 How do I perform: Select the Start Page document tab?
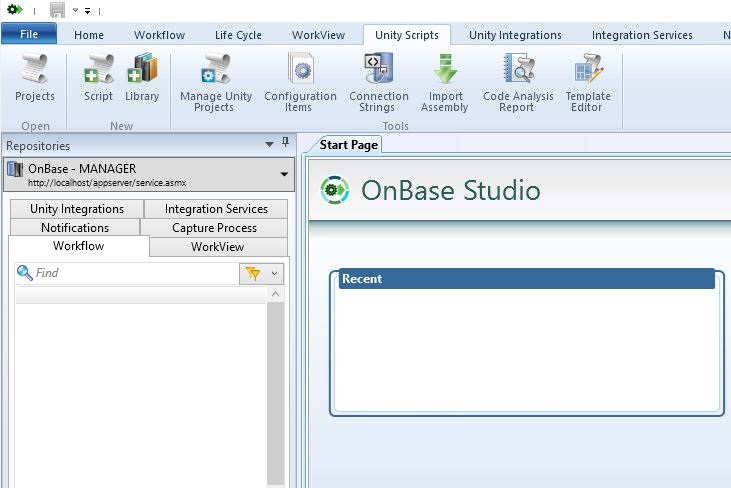click(348, 145)
